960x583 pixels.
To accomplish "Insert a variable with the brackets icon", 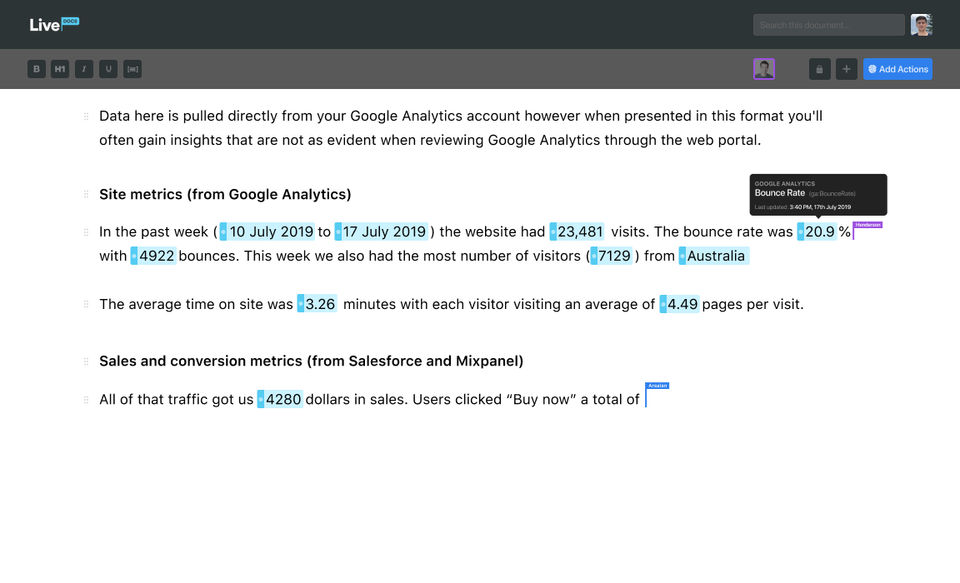I will (x=132, y=69).
